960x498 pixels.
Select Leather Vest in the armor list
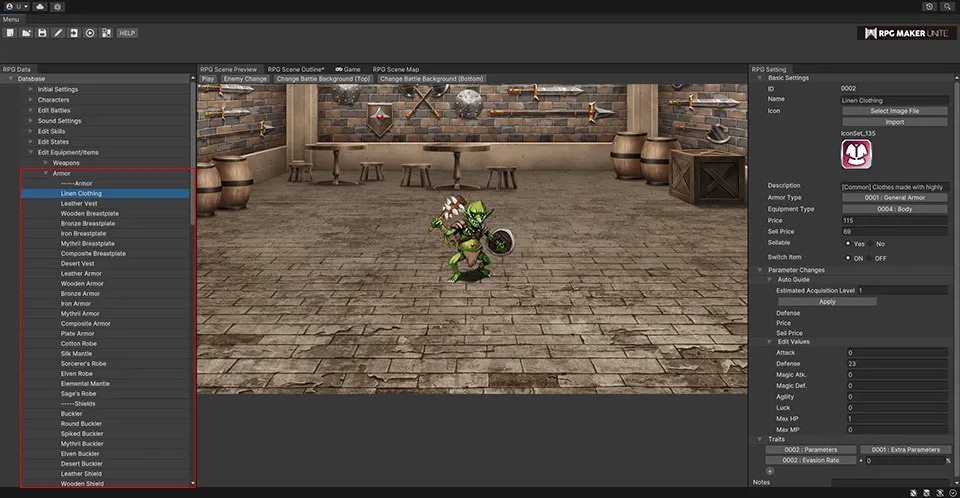79,203
